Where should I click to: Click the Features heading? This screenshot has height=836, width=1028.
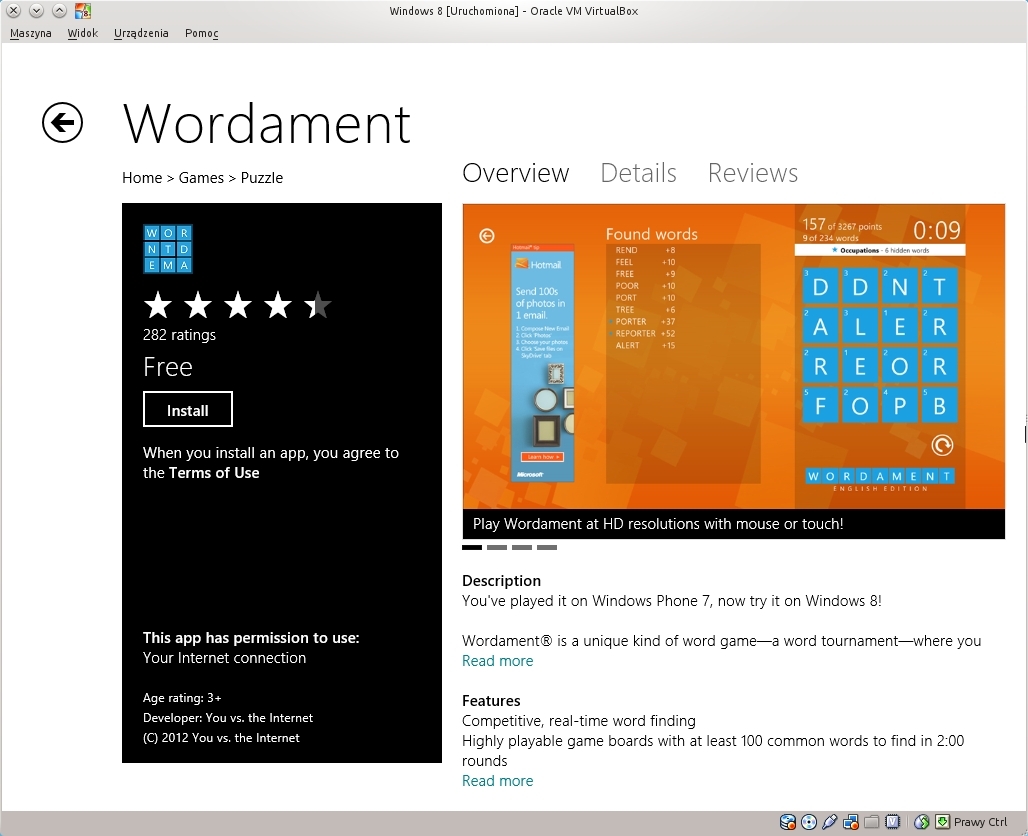click(x=491, y=701)
